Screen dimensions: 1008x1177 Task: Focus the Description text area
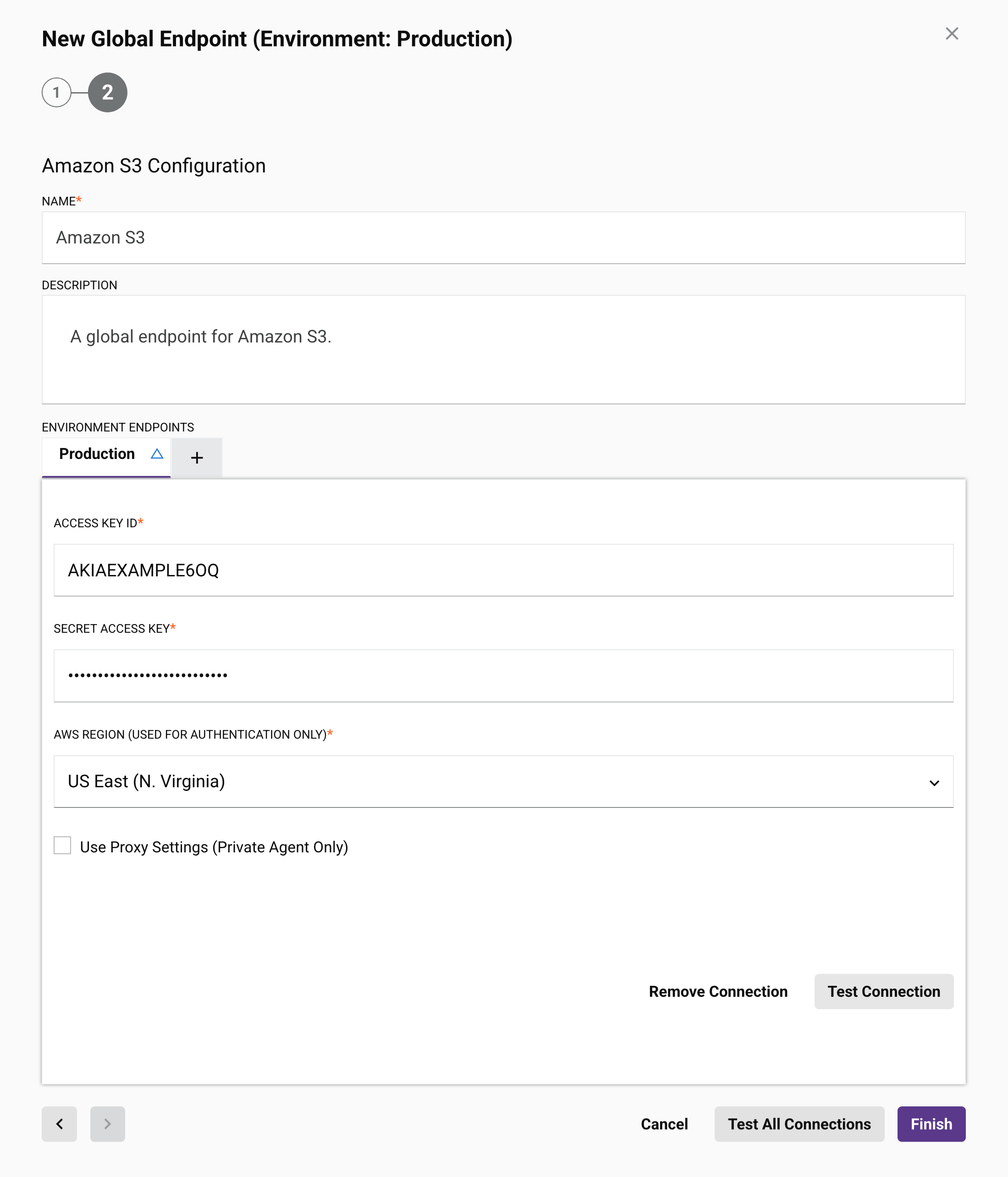coord(503,349)
